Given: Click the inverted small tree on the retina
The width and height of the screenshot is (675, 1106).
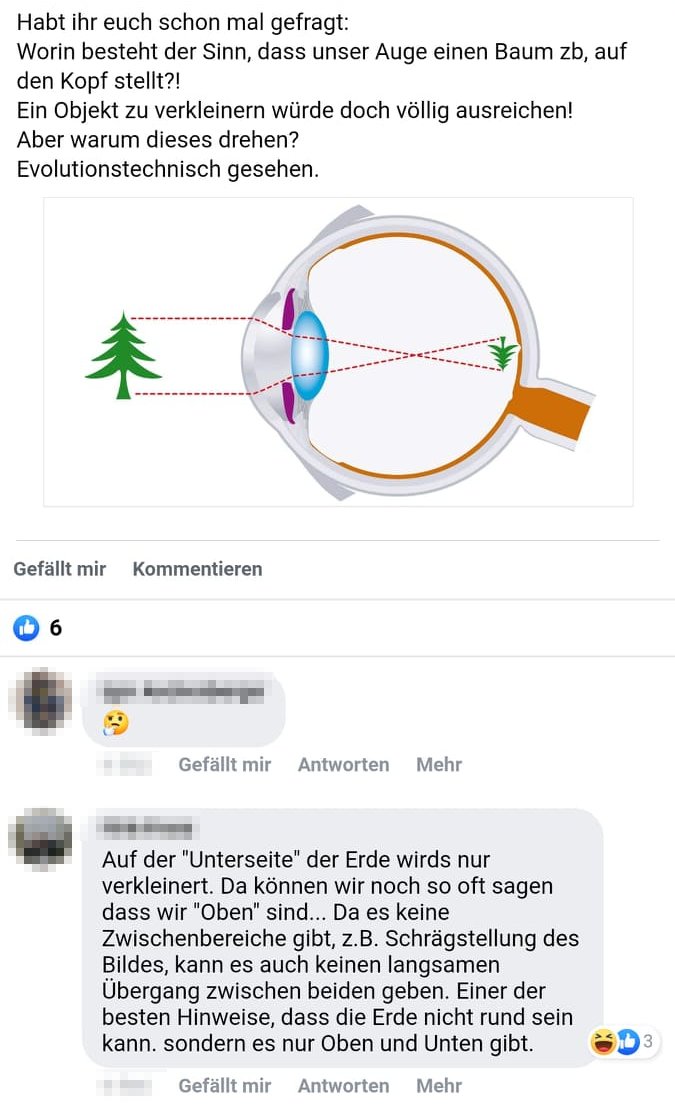Looking at the screenshot, I should pyautogui.click(x=504, y=353).
